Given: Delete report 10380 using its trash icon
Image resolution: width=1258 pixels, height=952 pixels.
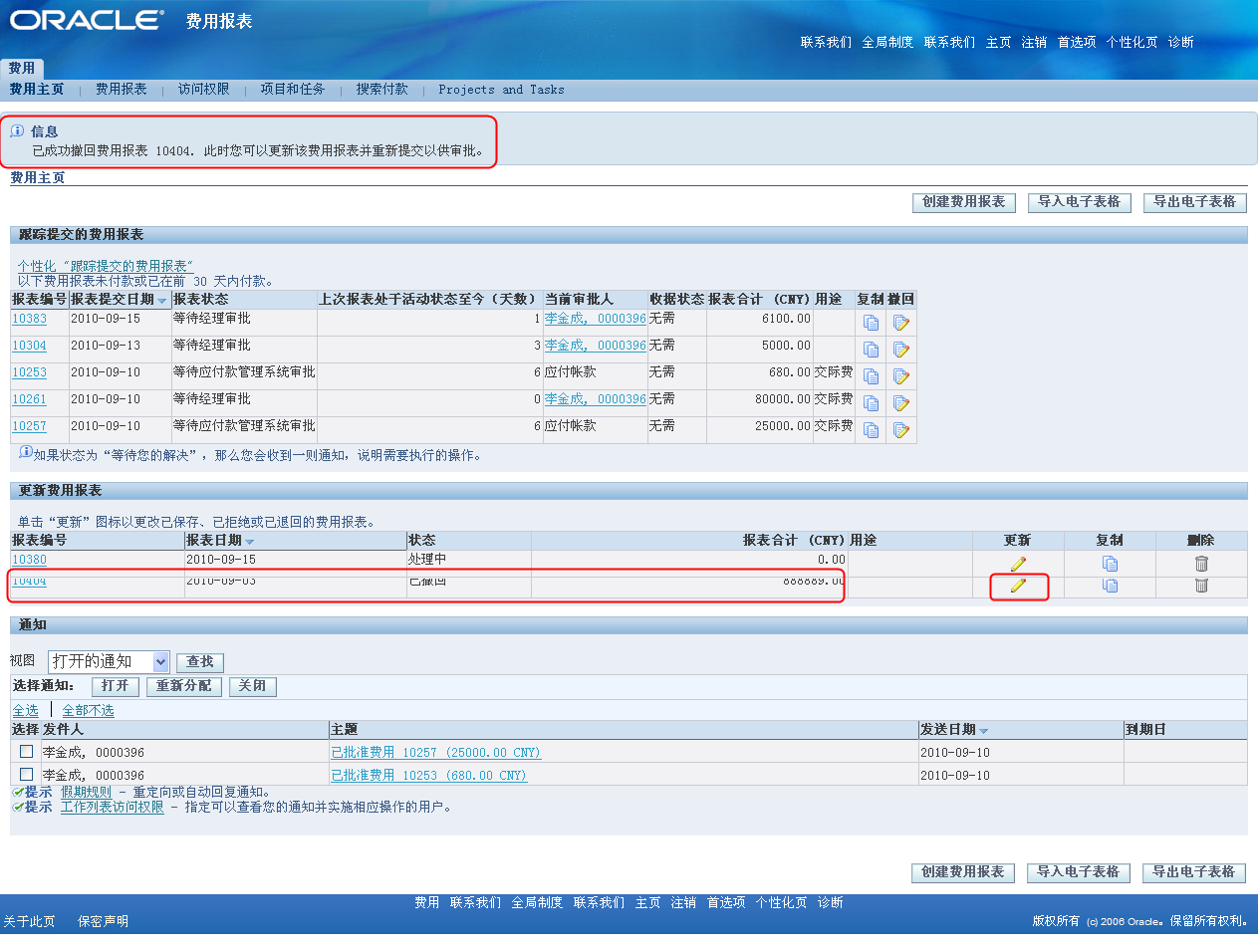Looking at the screenshot, I should pyautogui.click(x=1200, y=563).
